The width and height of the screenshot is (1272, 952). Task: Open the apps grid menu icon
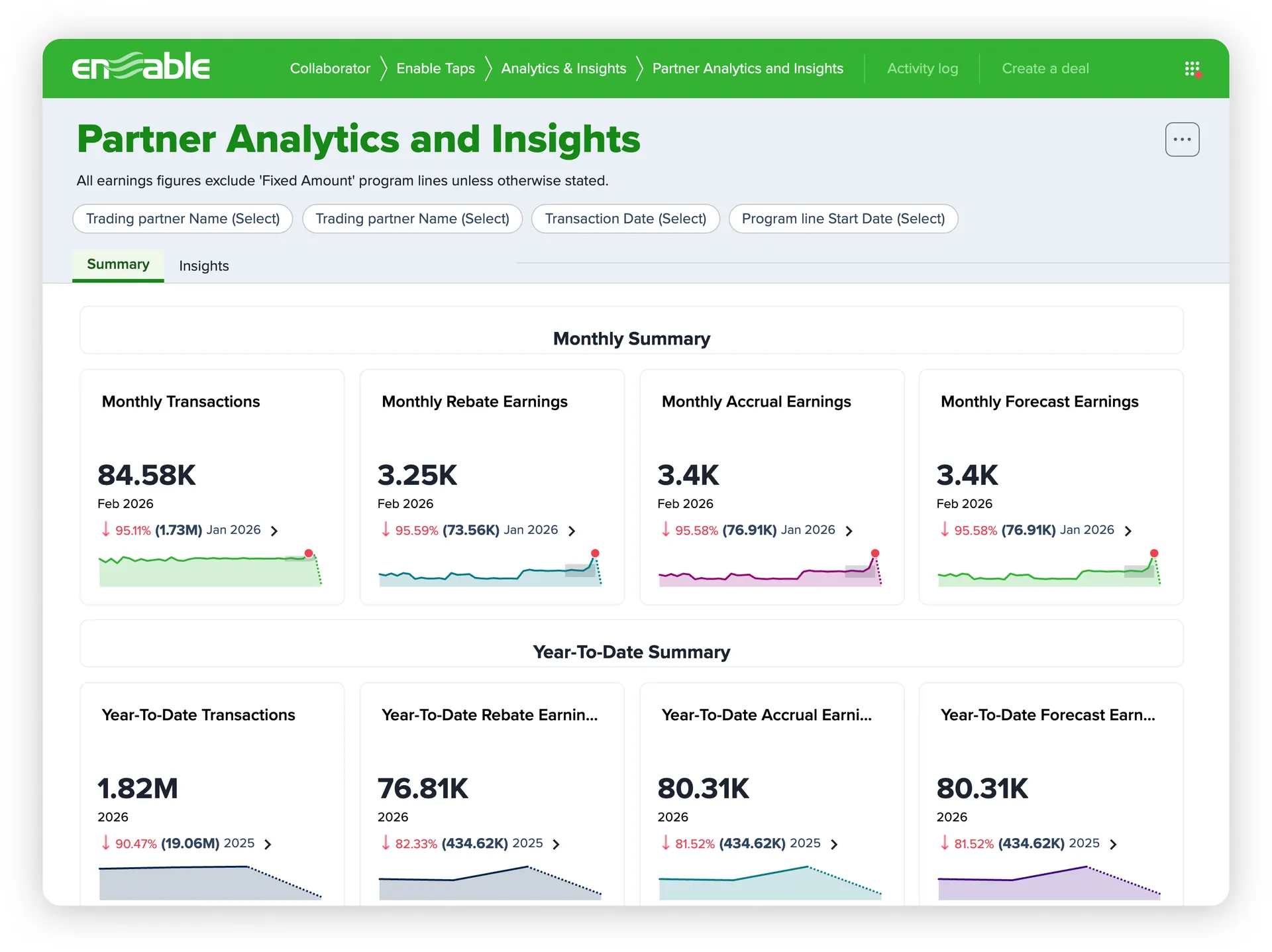click(1192, 68)
